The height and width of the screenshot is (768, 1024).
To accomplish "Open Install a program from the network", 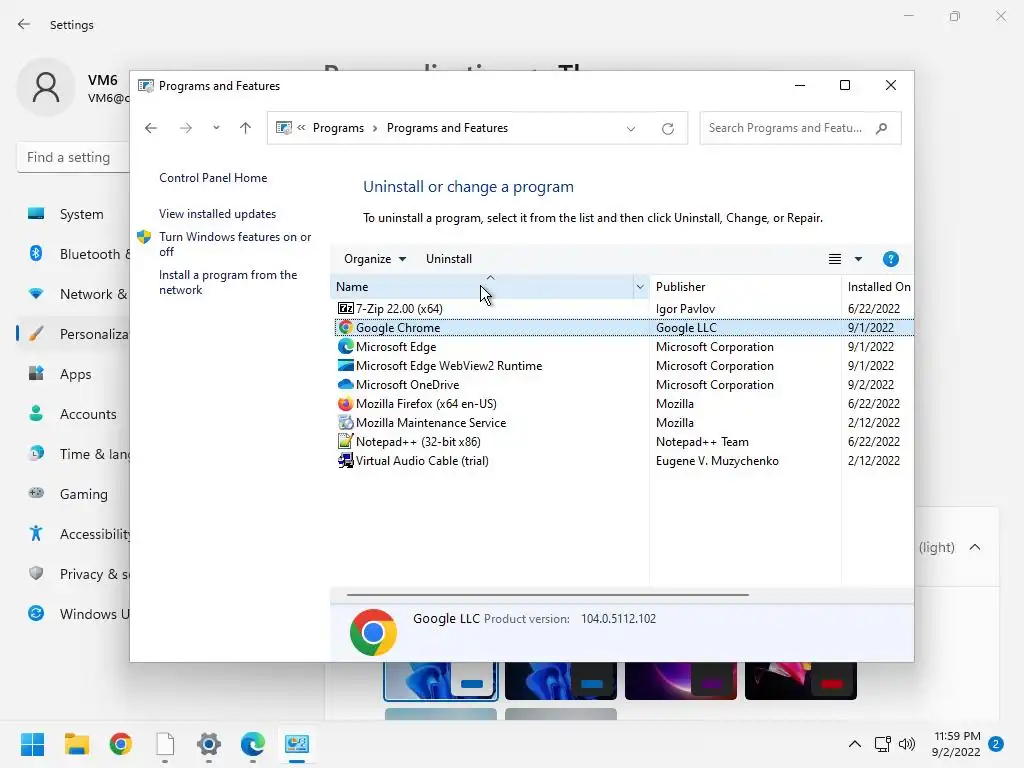I will [x=228, y=282].
